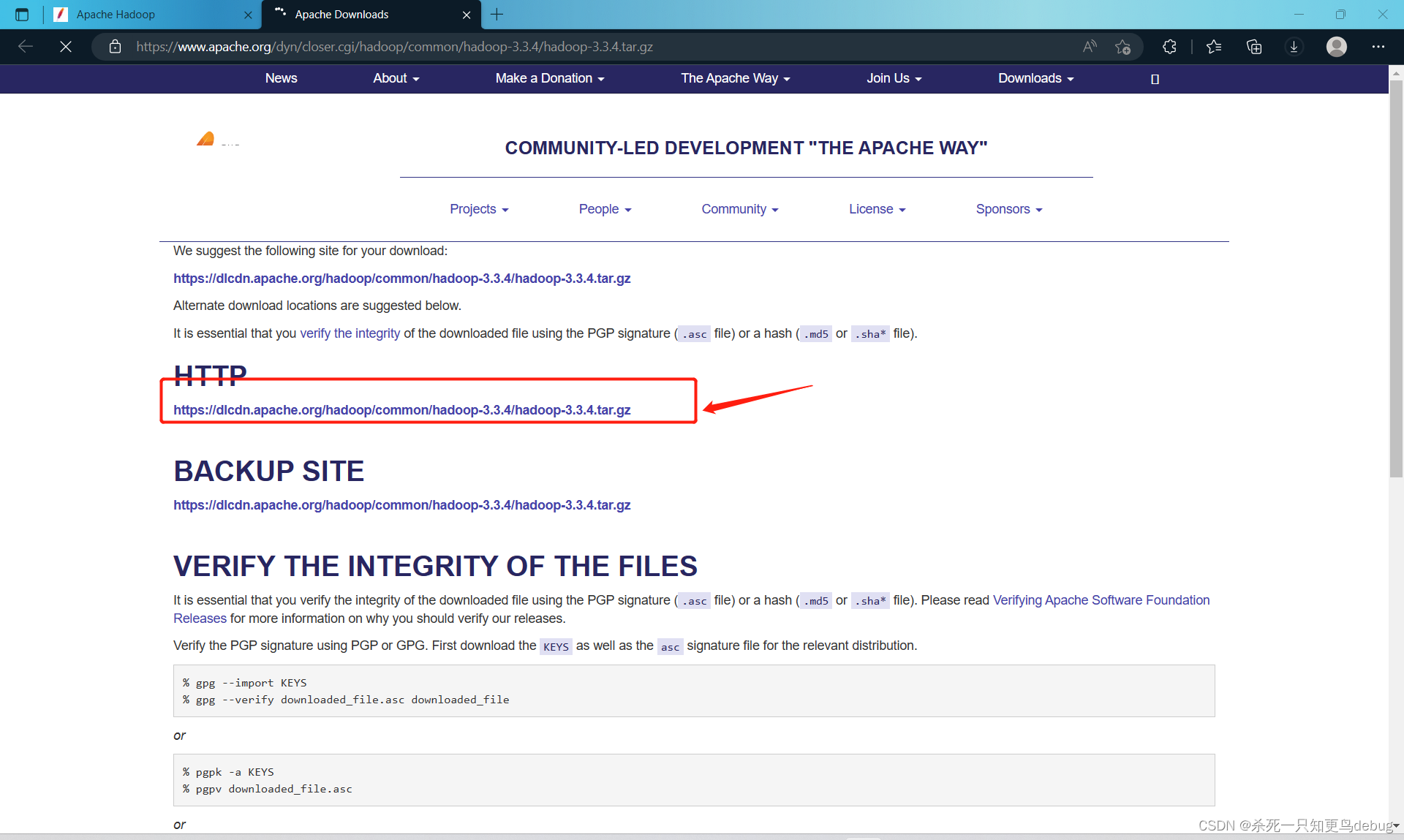Open the browser Extensions puzzle icon
This screenshot has width=1404, height=840.
click(x=1169, y=47)
